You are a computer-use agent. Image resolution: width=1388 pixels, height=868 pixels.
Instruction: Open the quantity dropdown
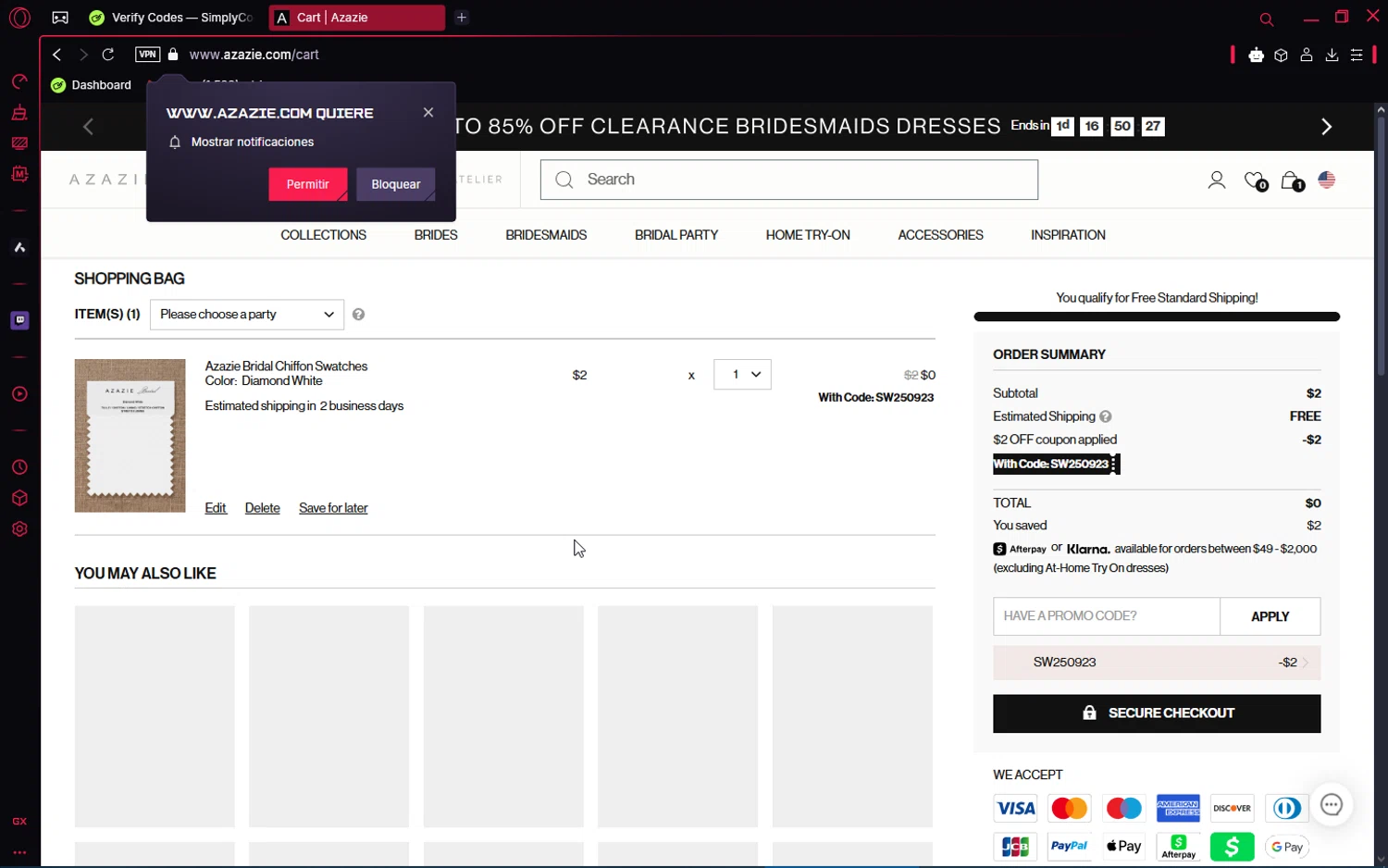point(742,375)
